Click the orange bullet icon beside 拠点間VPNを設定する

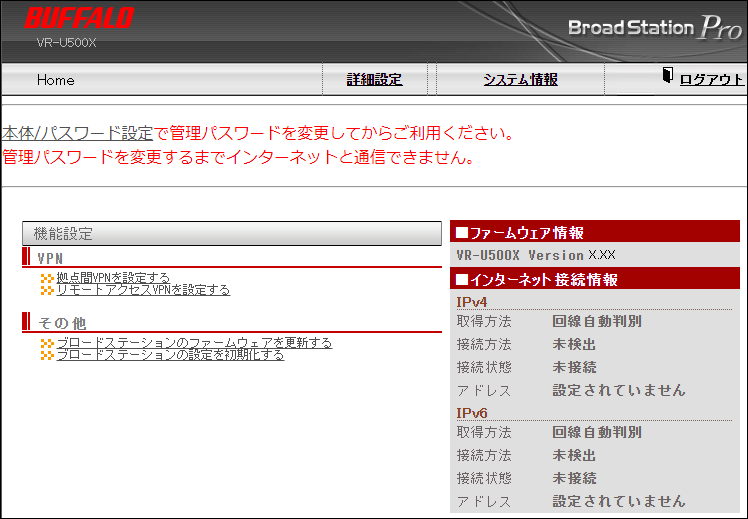pyautogui.click(x=47, y=279)
